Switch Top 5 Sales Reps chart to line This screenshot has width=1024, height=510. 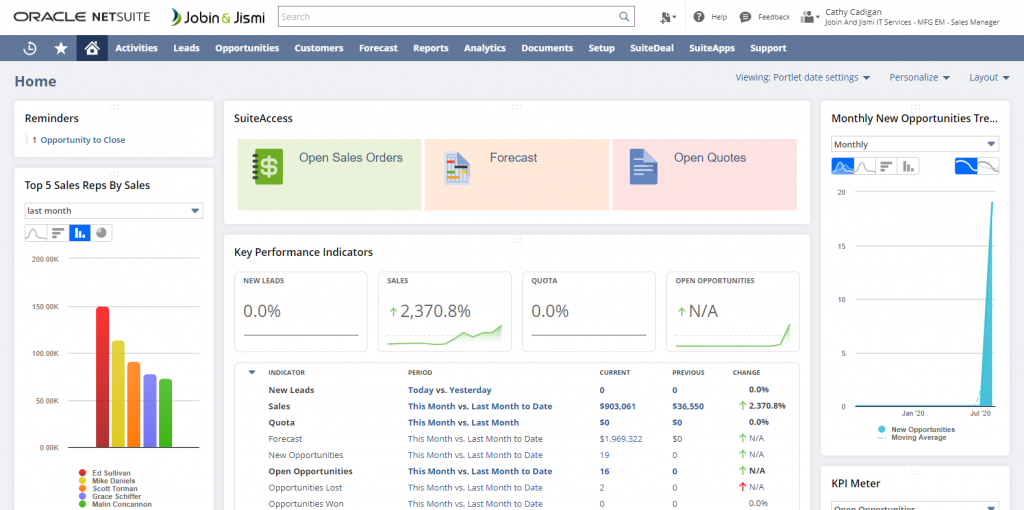36,232
